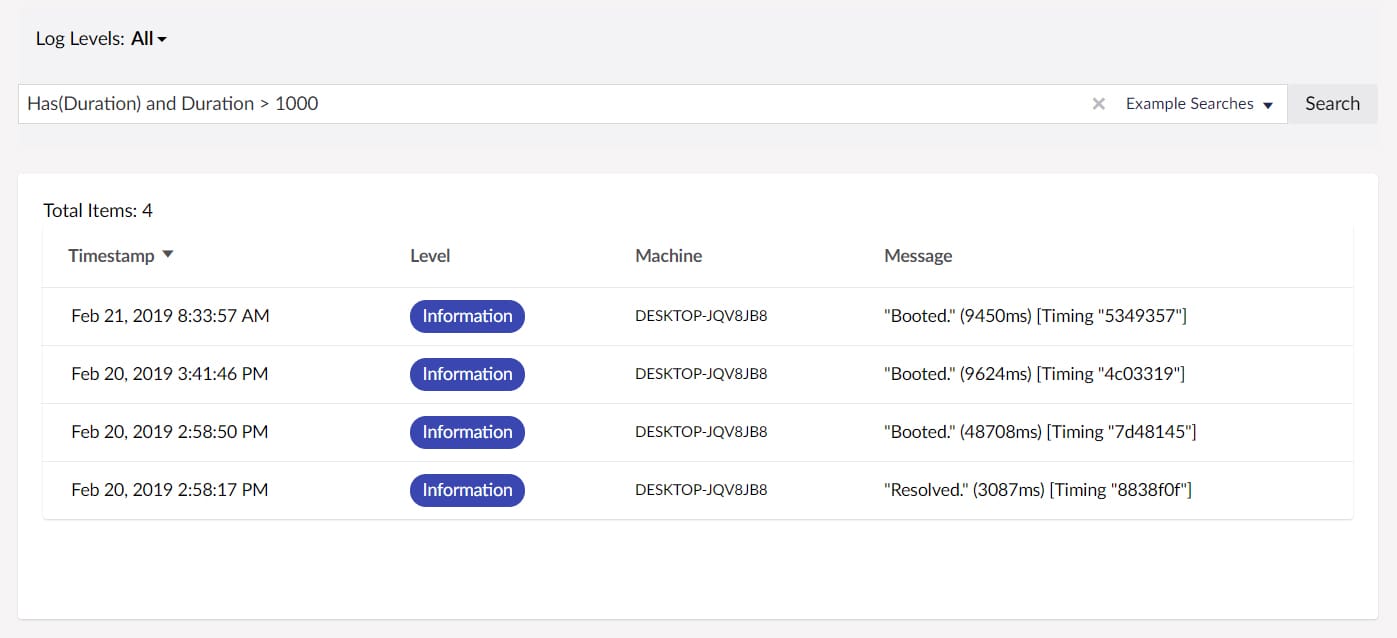Click the Message column header
The width and height of the screenshot is (1397, 638).
[918, 256]
